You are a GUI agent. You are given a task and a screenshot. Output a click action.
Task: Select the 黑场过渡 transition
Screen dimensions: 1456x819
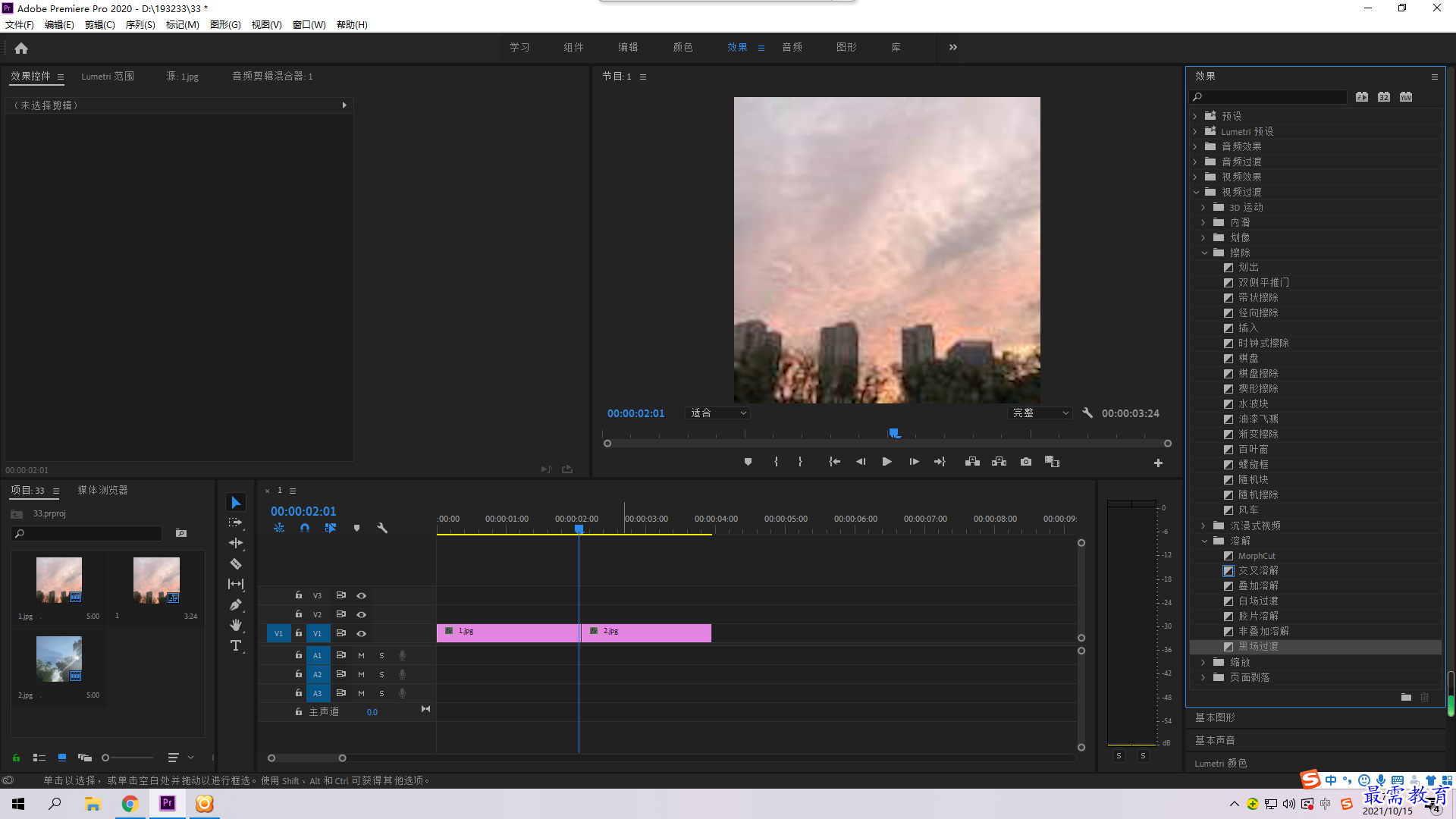tap(1258, 647)
